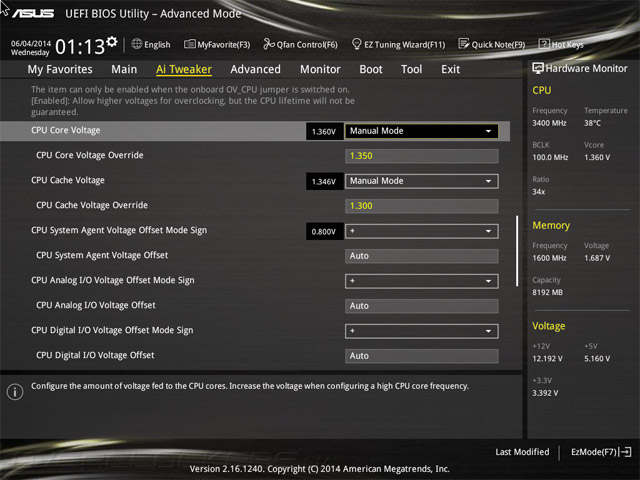Click the EzMode exit arrow icon
640x480 pixels.
coord(625,452)
